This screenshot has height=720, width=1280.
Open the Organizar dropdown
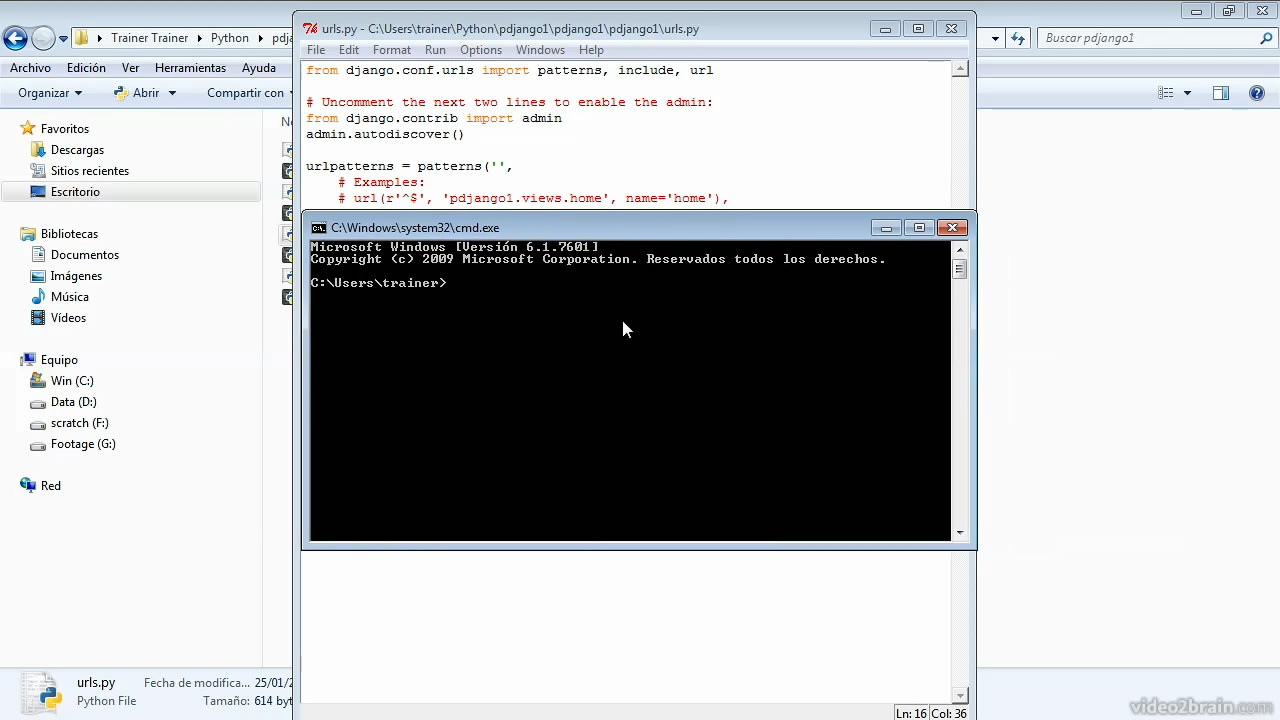[x=50, y=93]
